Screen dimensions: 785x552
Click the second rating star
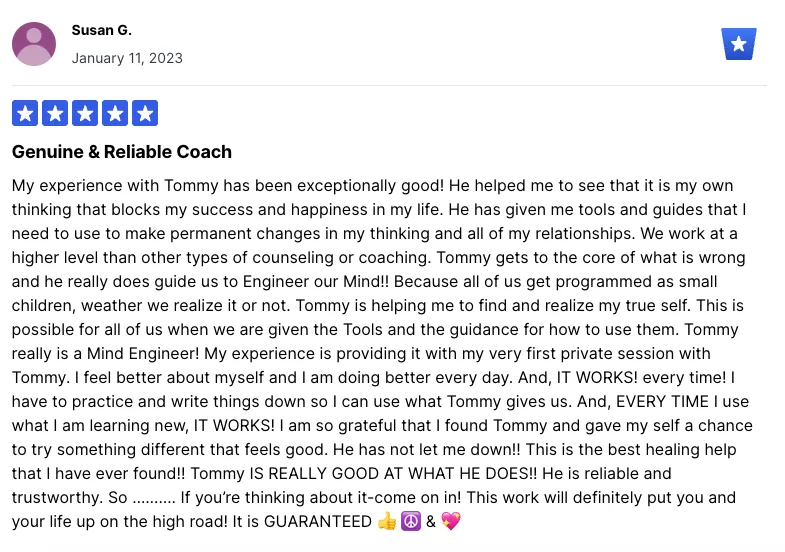(55, 113)
